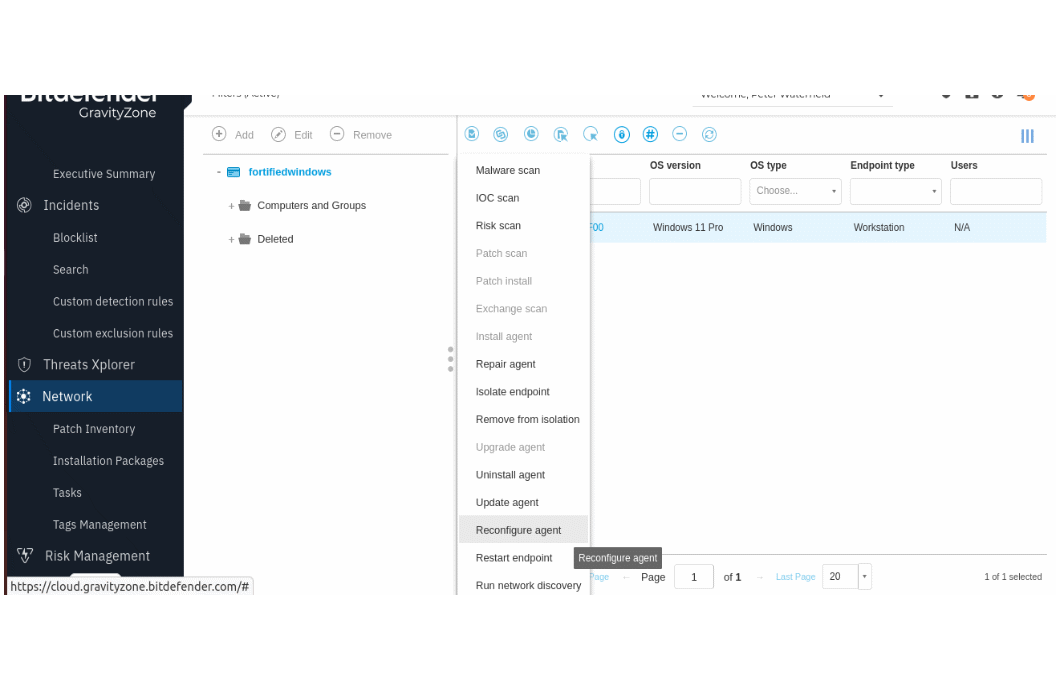Click the Workstation cell in table
Viewport: 1056px width, 680px height.
tap(878, 228)
